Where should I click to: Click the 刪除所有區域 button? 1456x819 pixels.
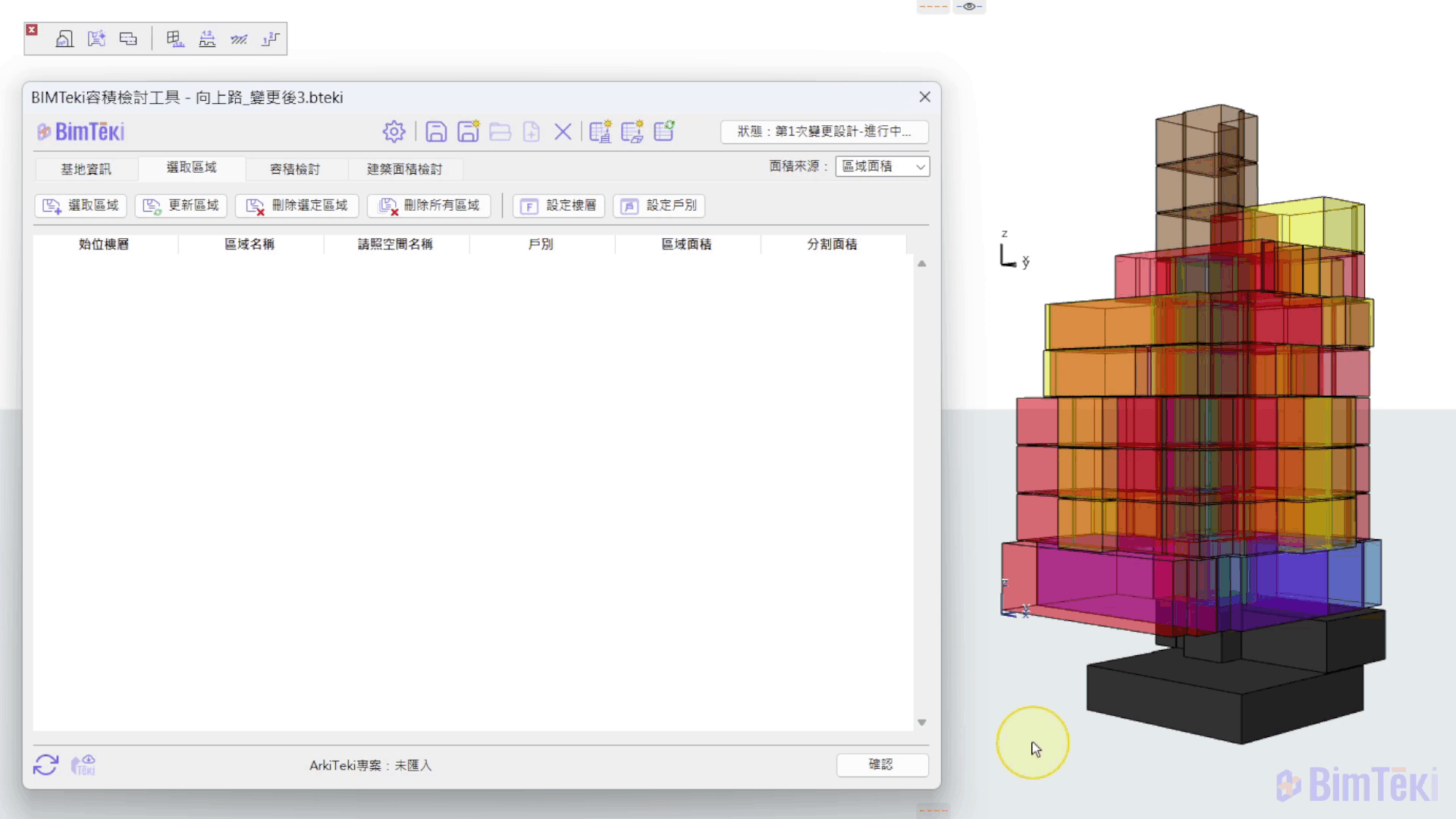pos(429,206)
